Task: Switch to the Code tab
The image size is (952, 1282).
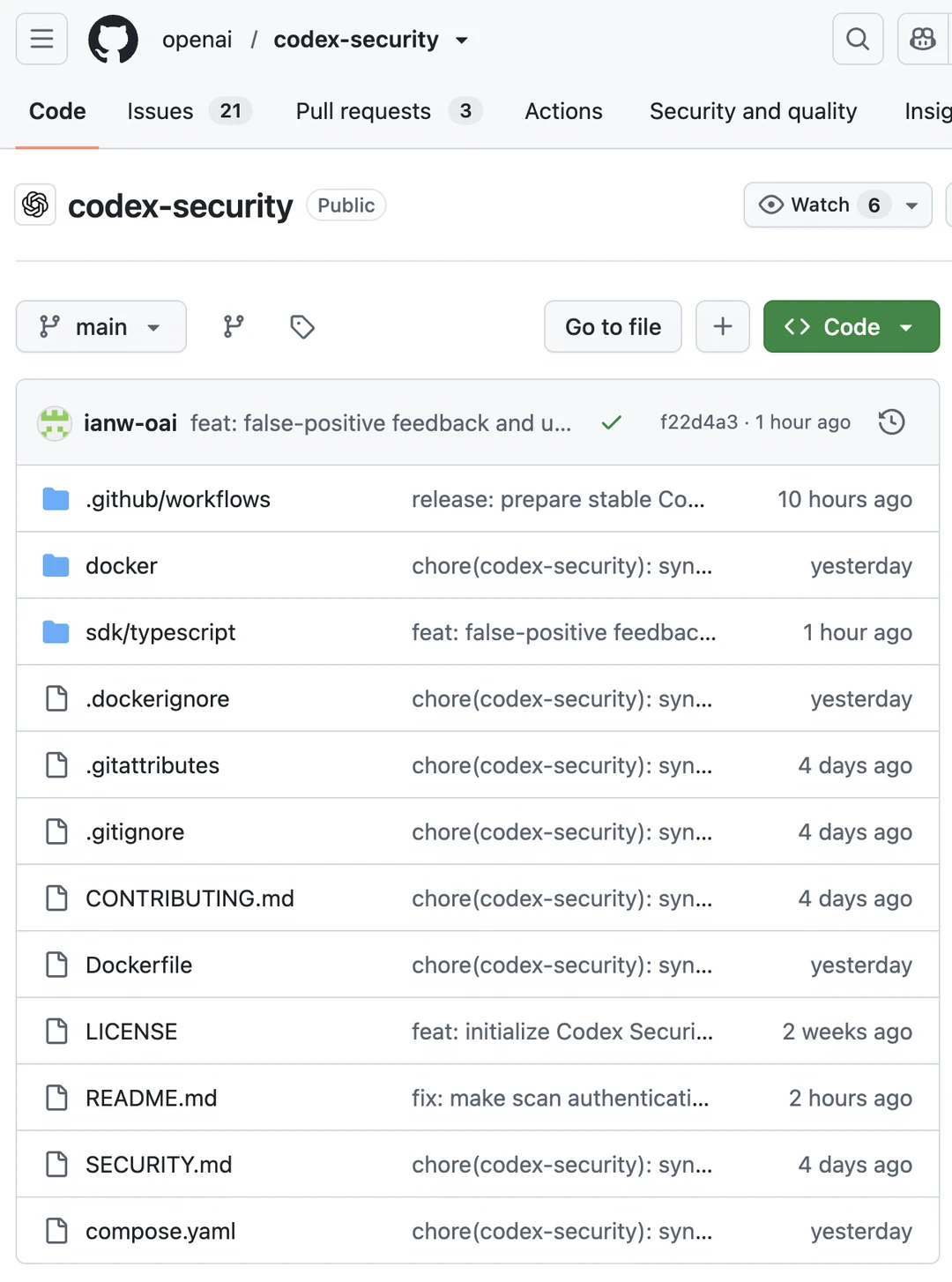Action: tap(57, 111)
